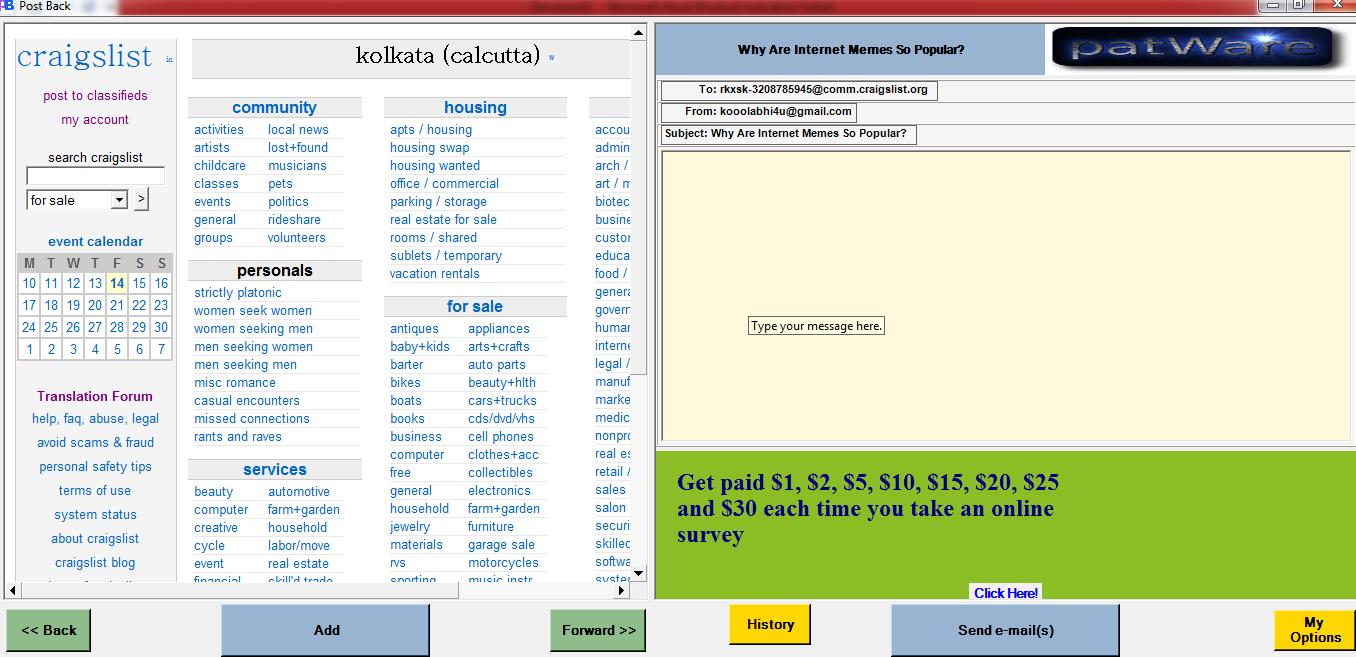The height and width of the screenshot is (657, 1356).
Task: Click the From address field
Action: point(759,112)
